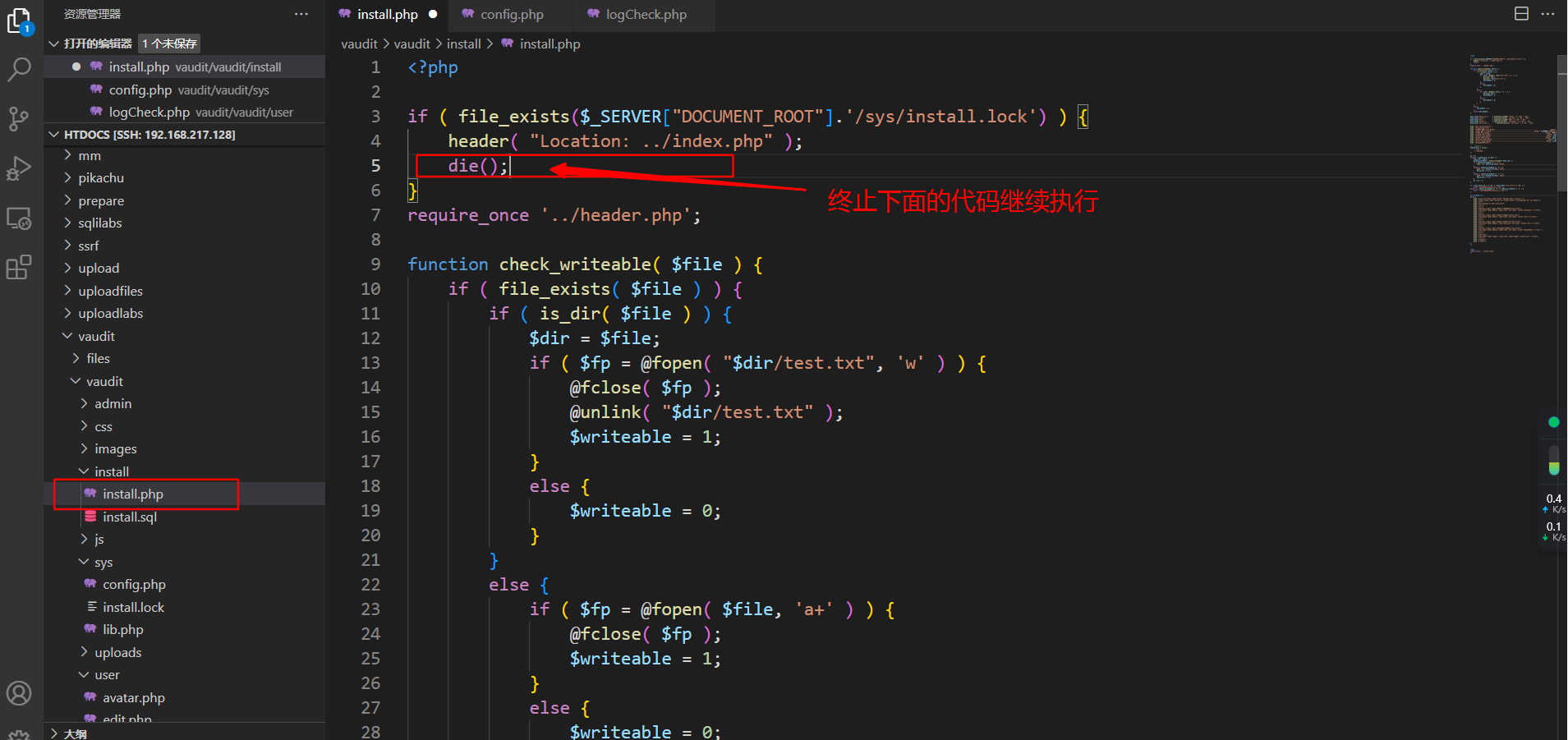Expand the images folder
This screenshot has width=1568, height=740.
pos(84,448)
